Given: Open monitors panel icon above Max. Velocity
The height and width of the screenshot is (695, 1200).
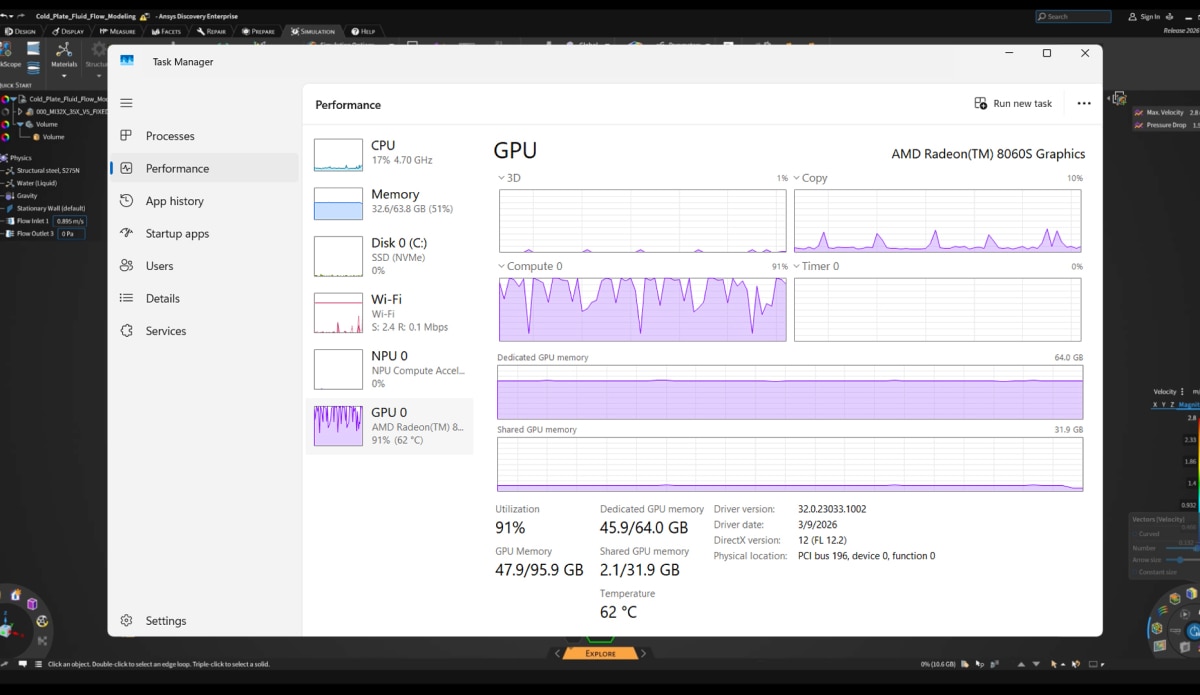Looking at the screenshot, I should pos(1119,98).
